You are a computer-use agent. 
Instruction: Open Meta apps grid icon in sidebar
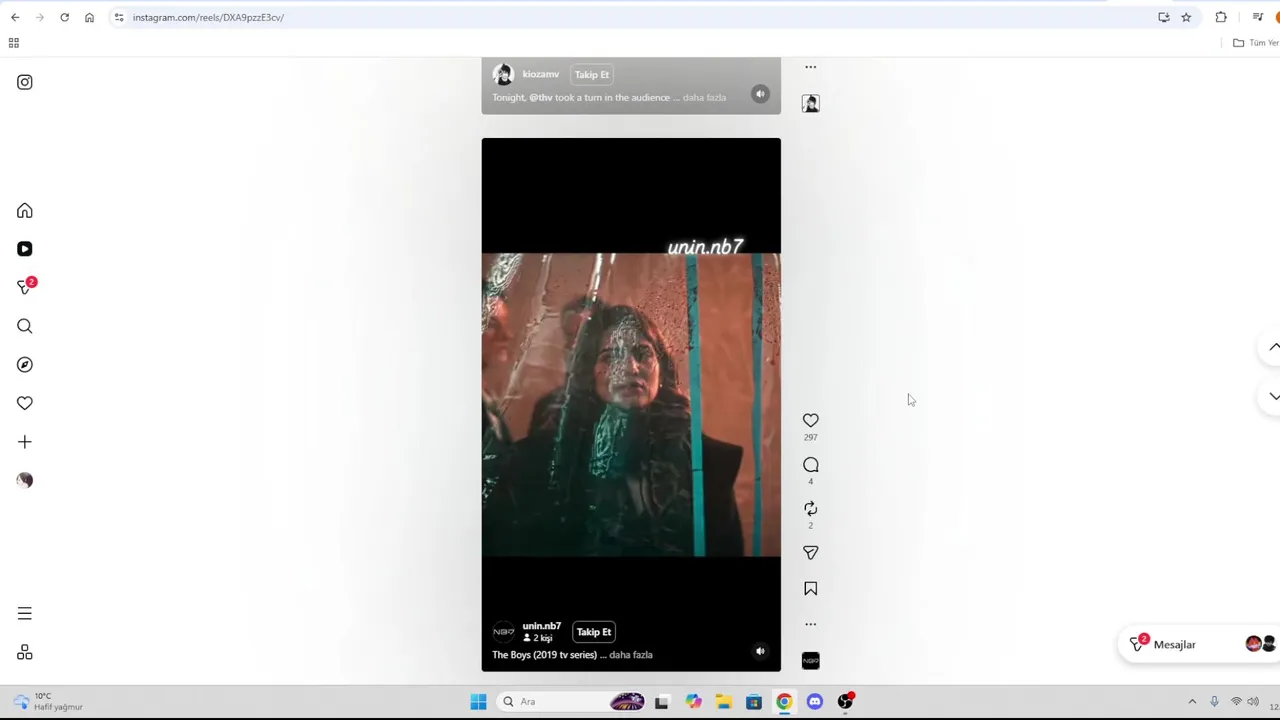coord(25,652)
